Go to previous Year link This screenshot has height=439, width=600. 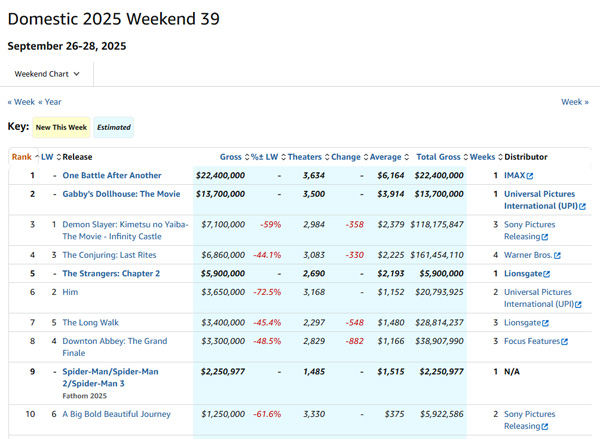coord(50,102)
